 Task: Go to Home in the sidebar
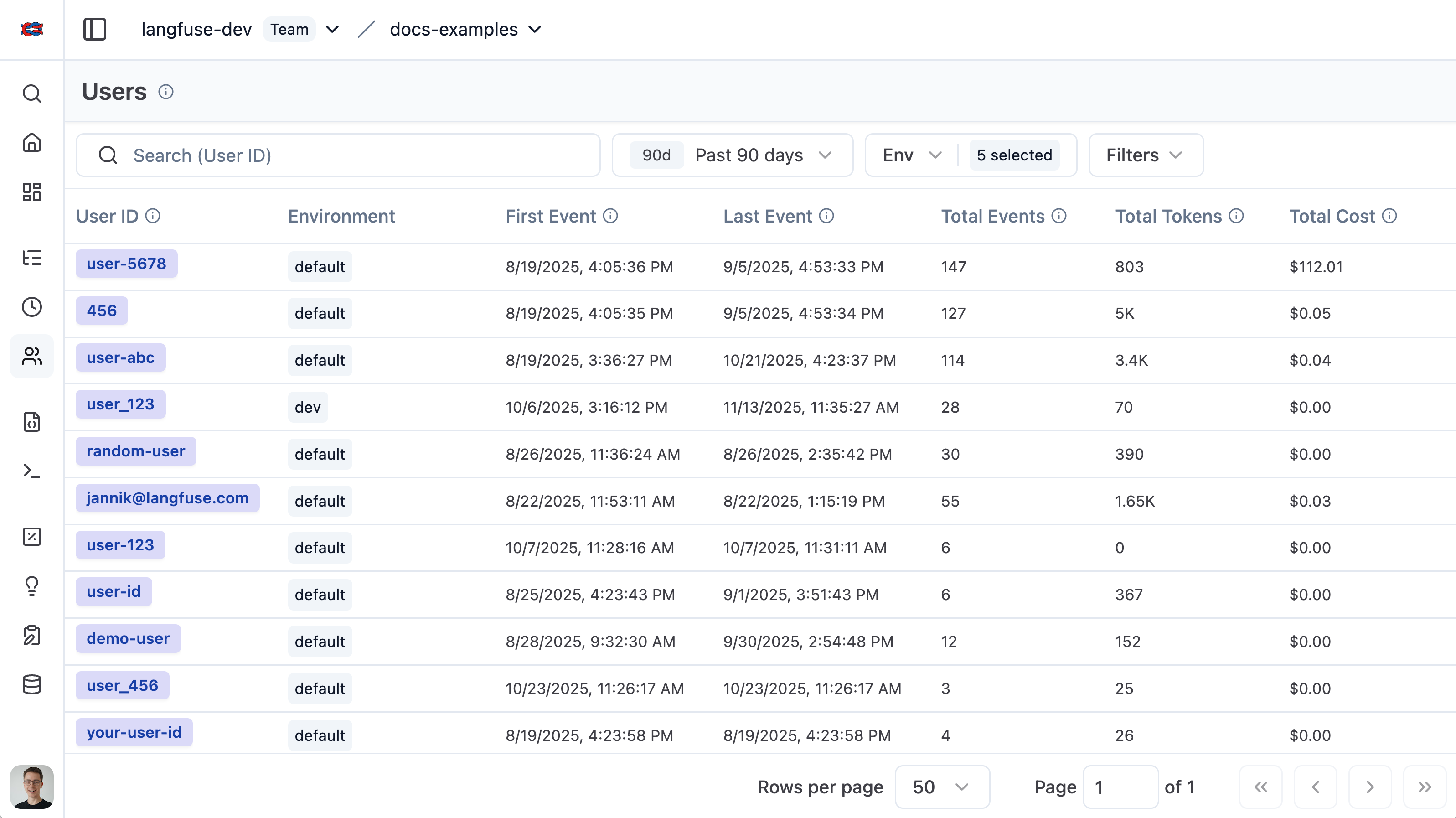tap(31, 142)
